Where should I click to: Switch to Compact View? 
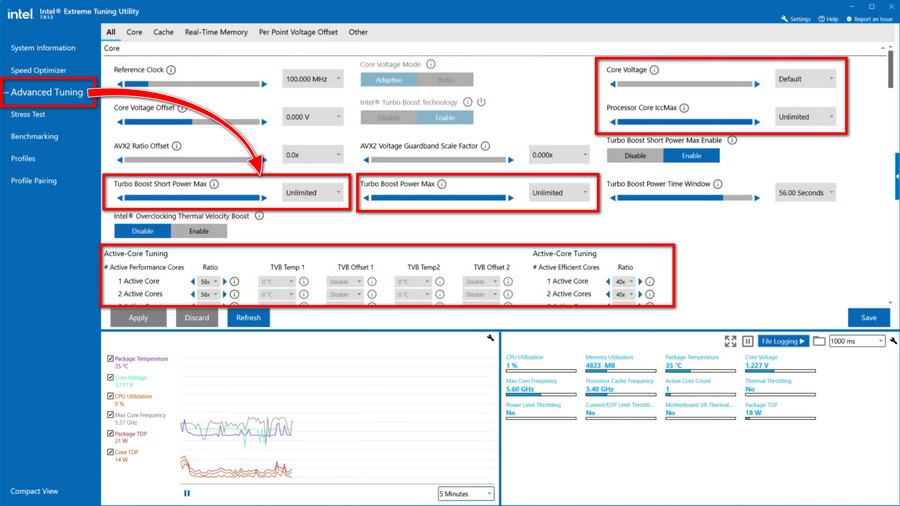click(x=34, y=491)
